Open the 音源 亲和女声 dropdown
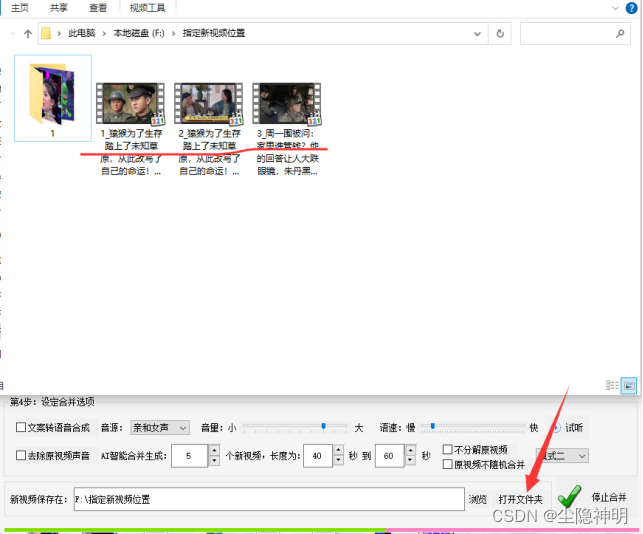Screen dimensions: 643x534 (160, 428)
